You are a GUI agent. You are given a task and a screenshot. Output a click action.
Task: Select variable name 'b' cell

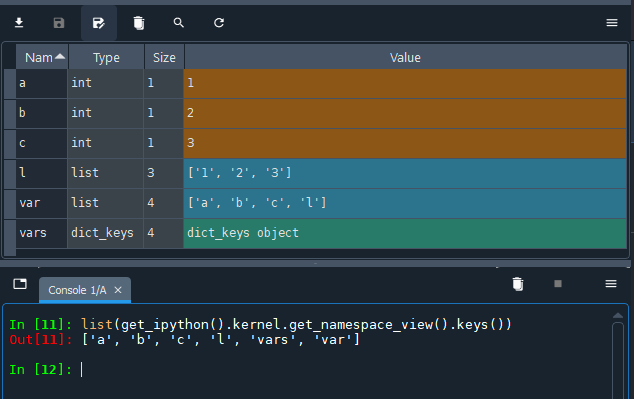[x=42, y=113]
